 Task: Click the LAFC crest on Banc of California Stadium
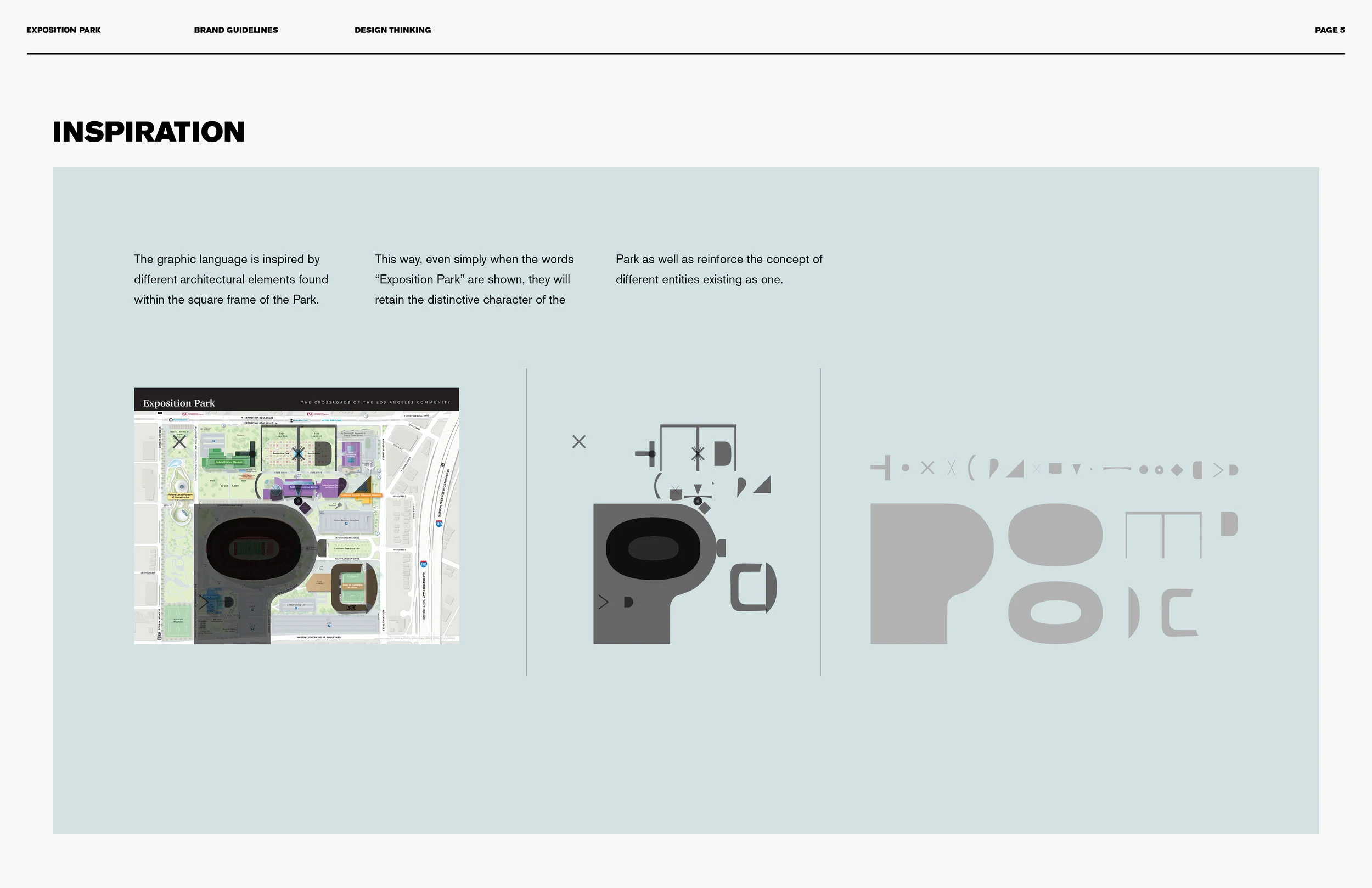click(352, 607)
